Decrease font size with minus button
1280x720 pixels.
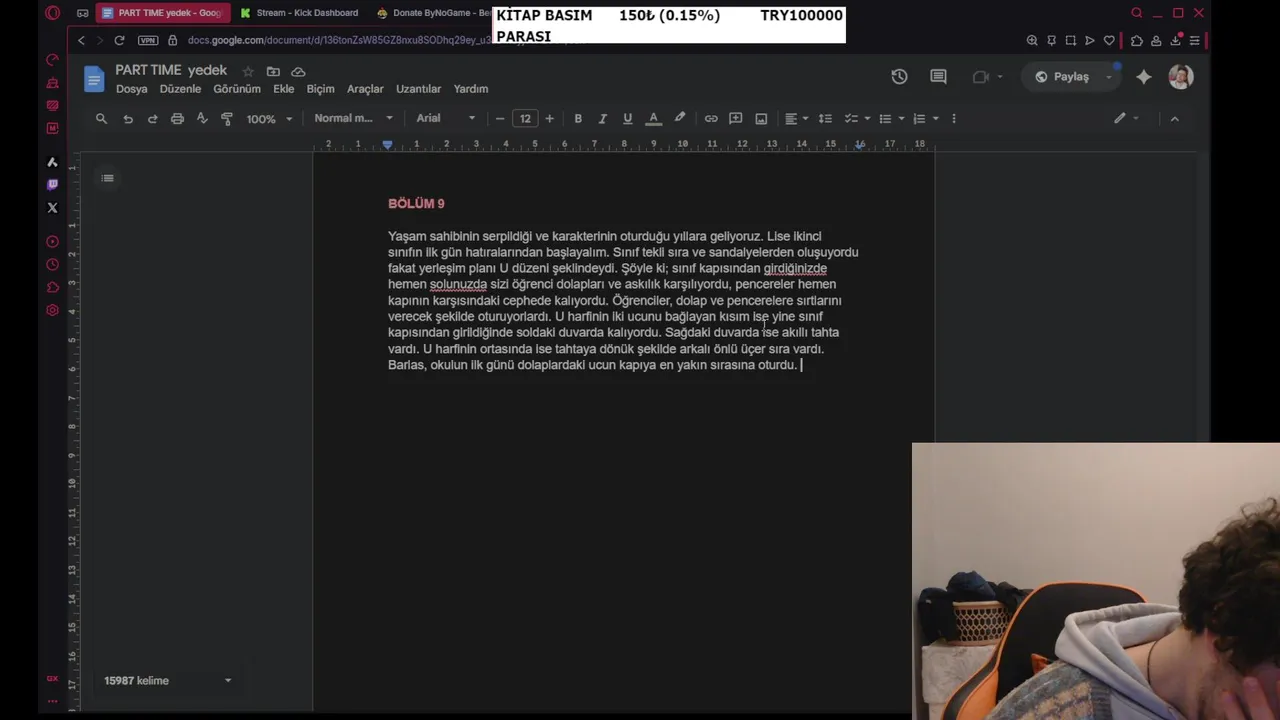coord(500,118)
